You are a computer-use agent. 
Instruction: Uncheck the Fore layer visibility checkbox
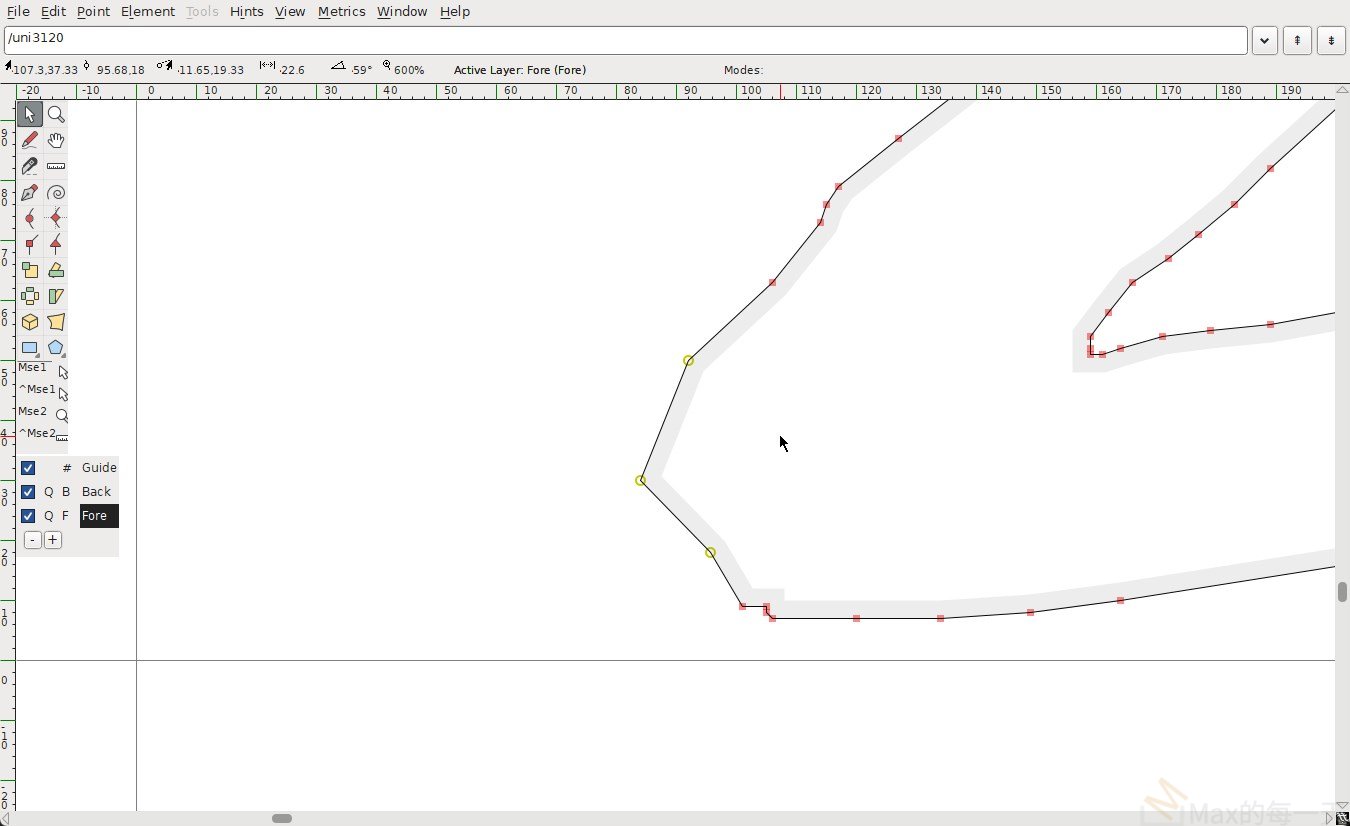tap(28, 516)
